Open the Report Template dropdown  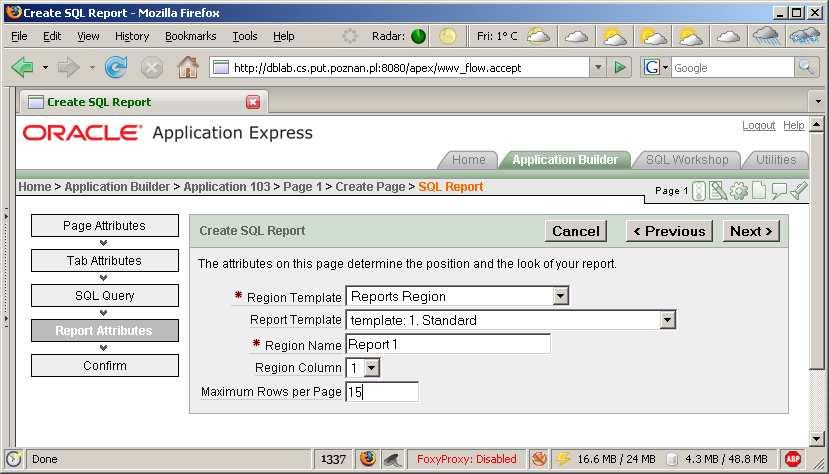667,320
